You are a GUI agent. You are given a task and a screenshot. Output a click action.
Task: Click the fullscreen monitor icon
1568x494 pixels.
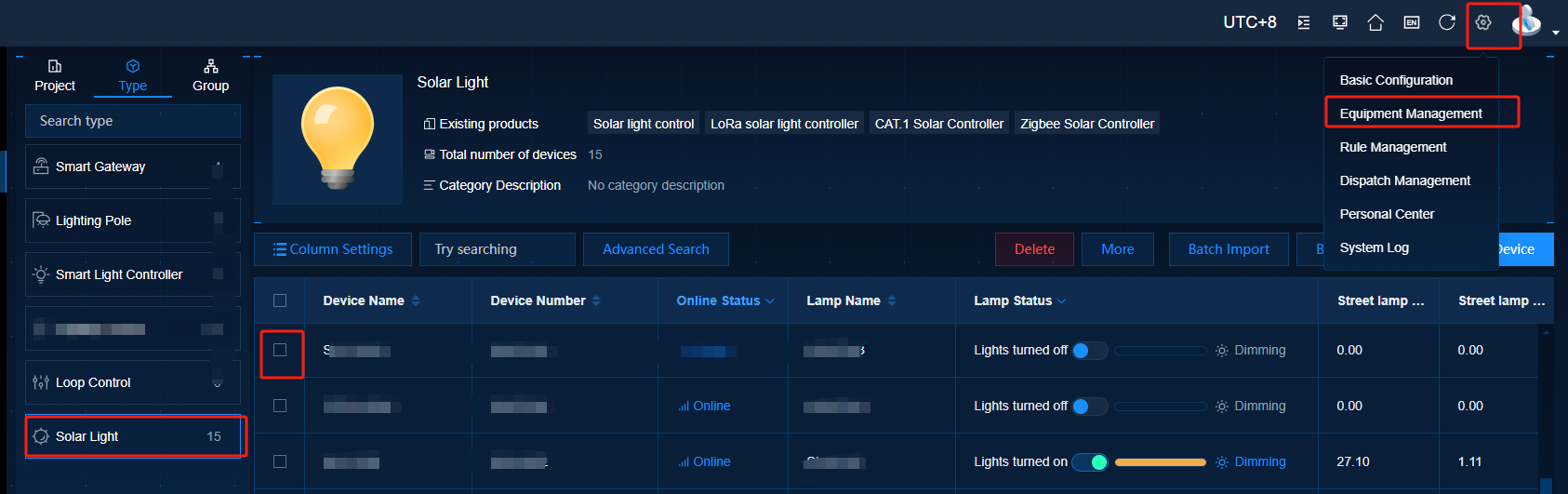(x=1340, y=22)
